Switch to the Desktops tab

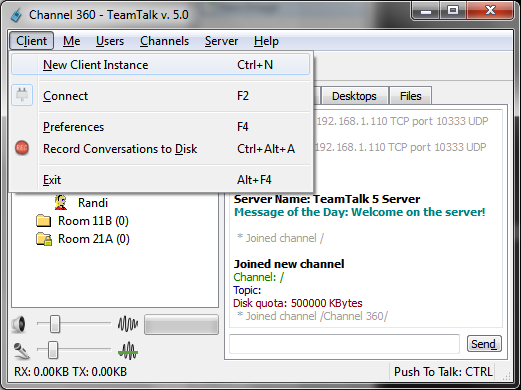point(354,96)
